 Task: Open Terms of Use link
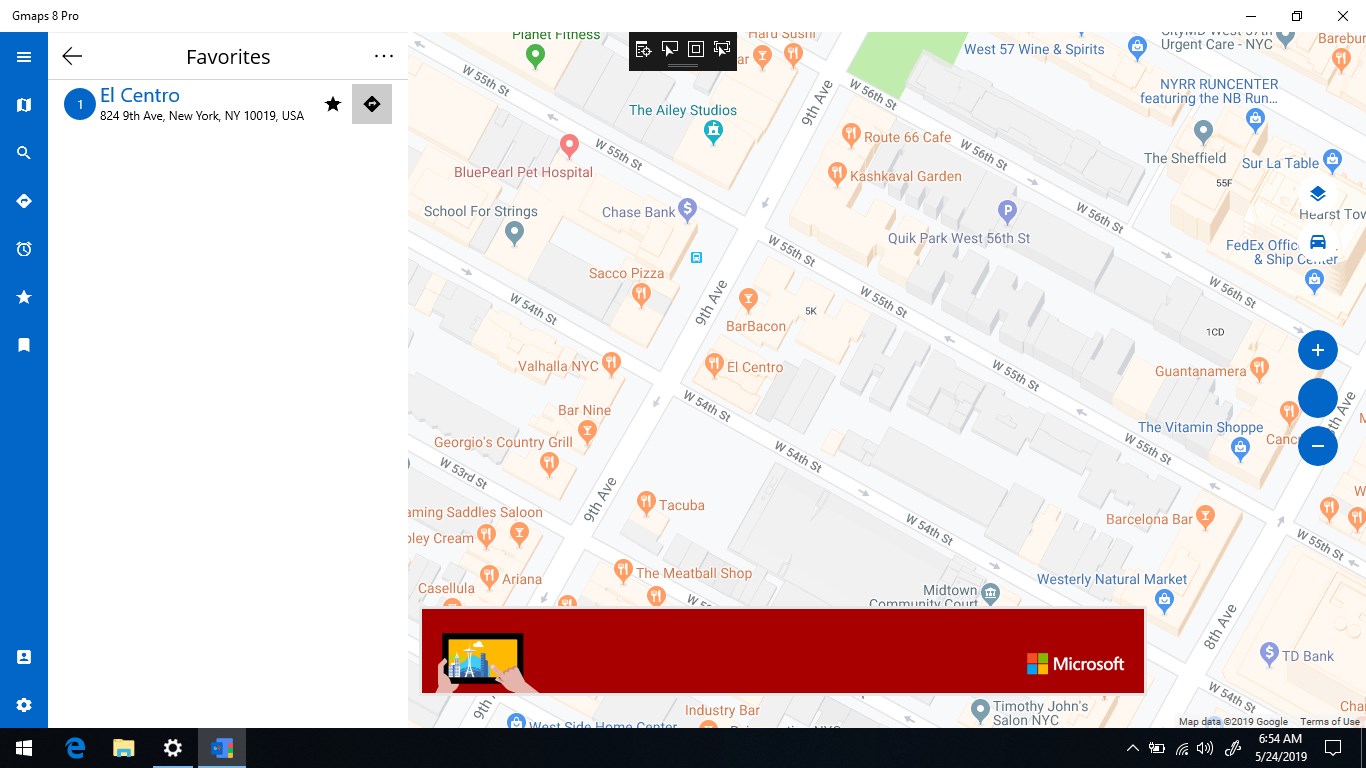pyautogui.click(x=1330, y=722)
